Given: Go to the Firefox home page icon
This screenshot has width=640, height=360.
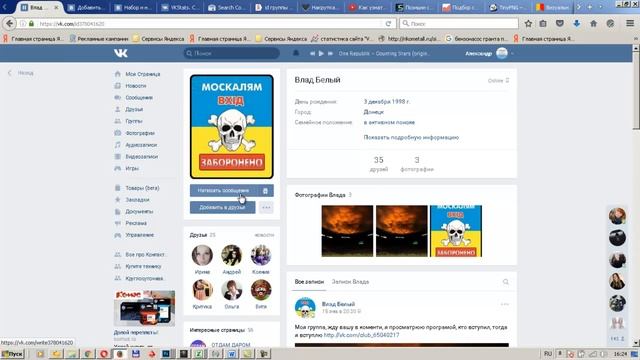Looking at the screenshot, I should [x=593, y=24].
